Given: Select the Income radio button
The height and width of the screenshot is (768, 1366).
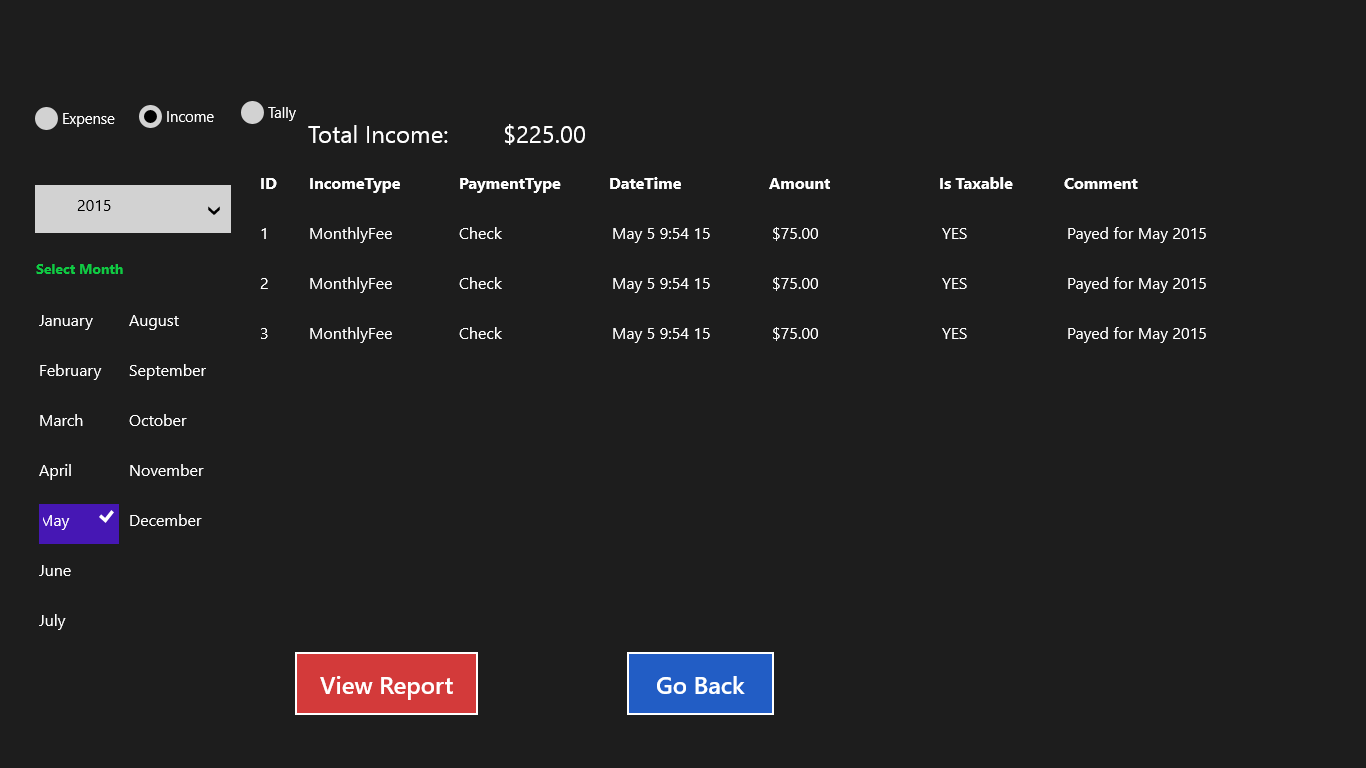Looking at the screenshot, I should point(150,117).
